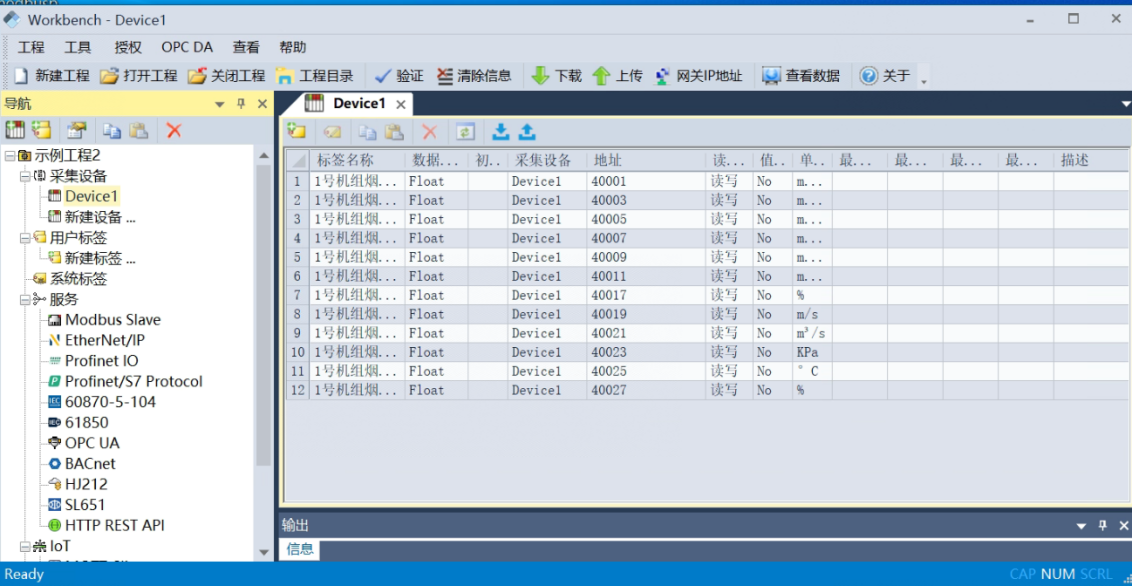The image size is (1132, 586).
Task: Open the 工程目录 project directory
Action: coord(315,76)
